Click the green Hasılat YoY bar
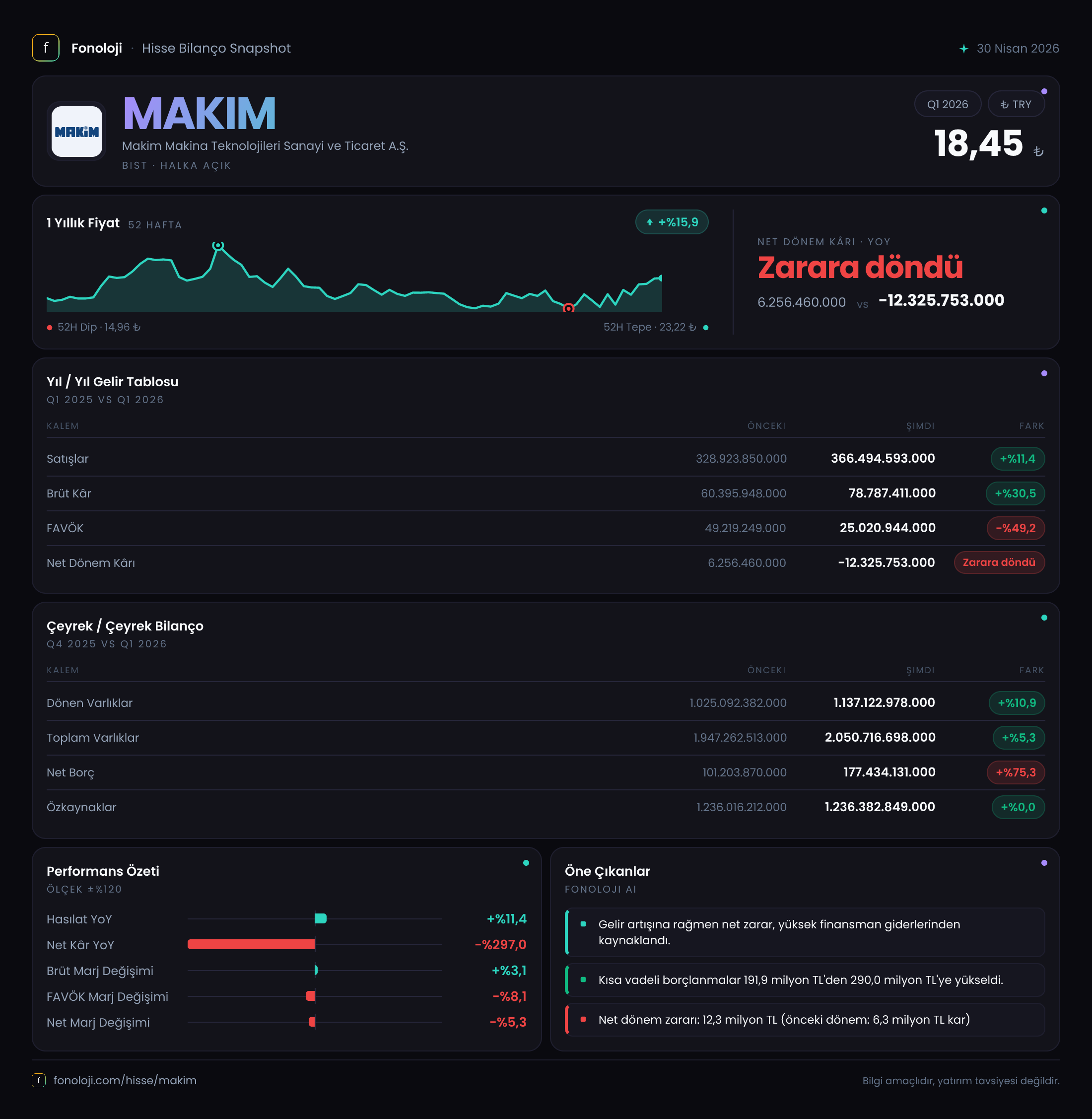 tap(321, 918)
